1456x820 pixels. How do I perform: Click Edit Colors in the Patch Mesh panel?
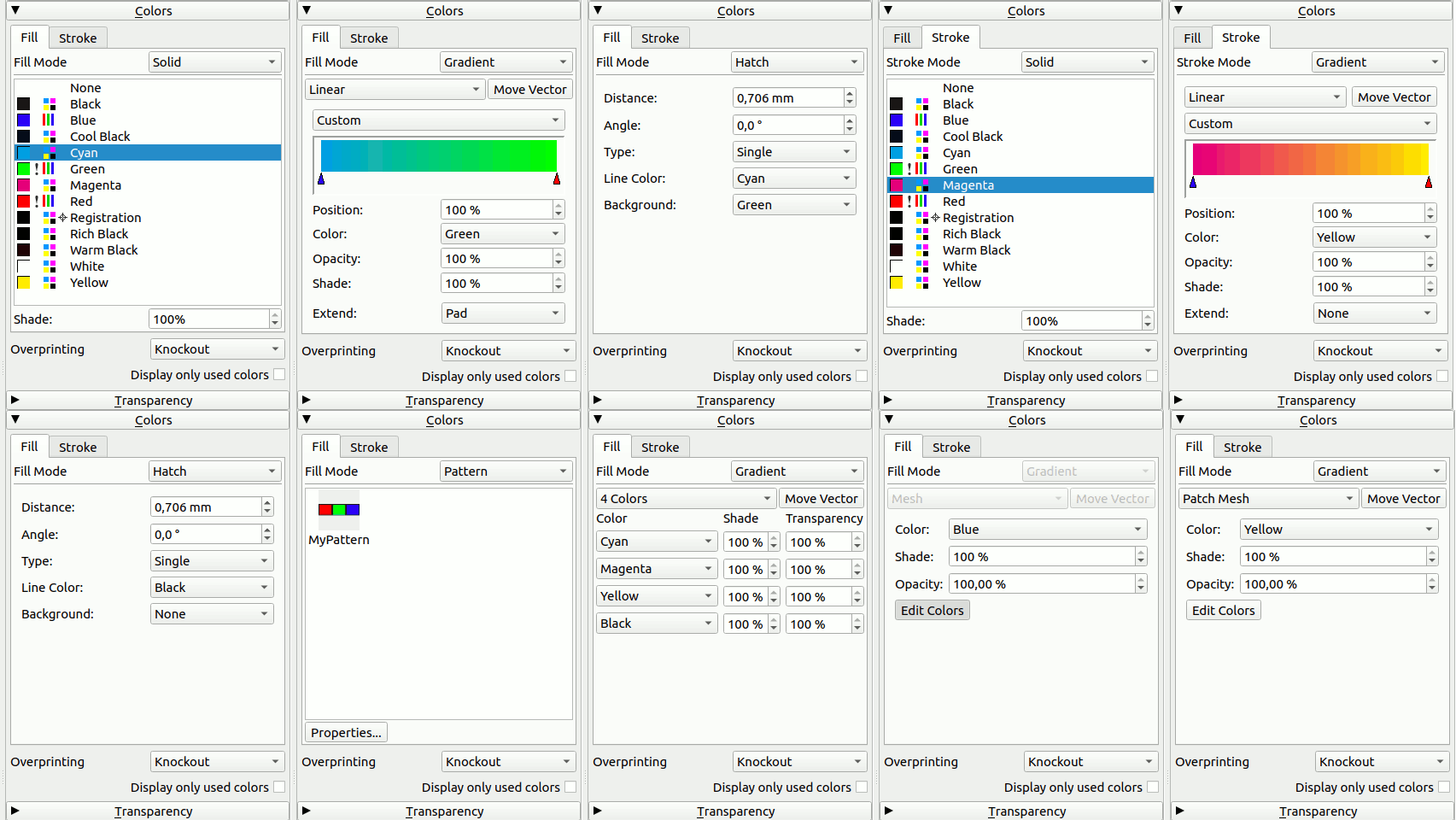tap(1223, 611)
